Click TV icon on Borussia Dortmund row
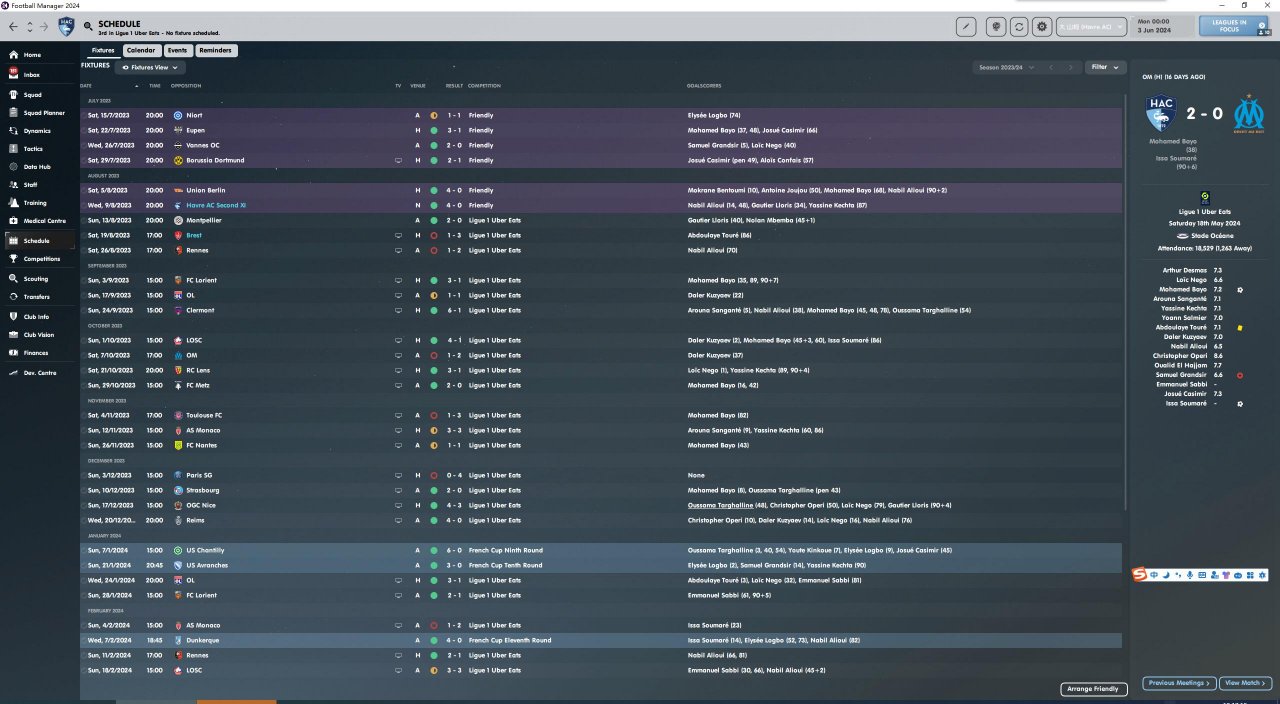This screenshot has width=1280, height=704. (398, 160)
